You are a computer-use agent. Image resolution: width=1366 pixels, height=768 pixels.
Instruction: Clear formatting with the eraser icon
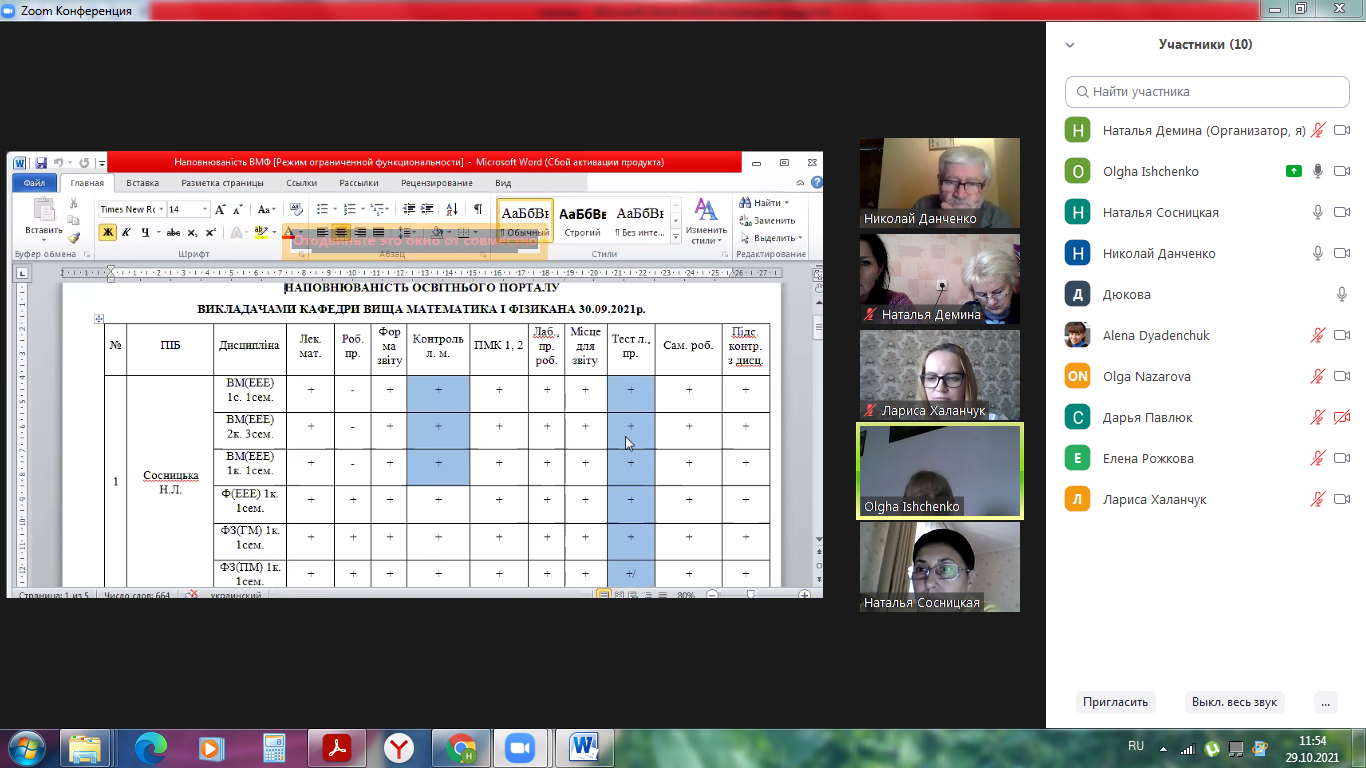tap(296, 209)
